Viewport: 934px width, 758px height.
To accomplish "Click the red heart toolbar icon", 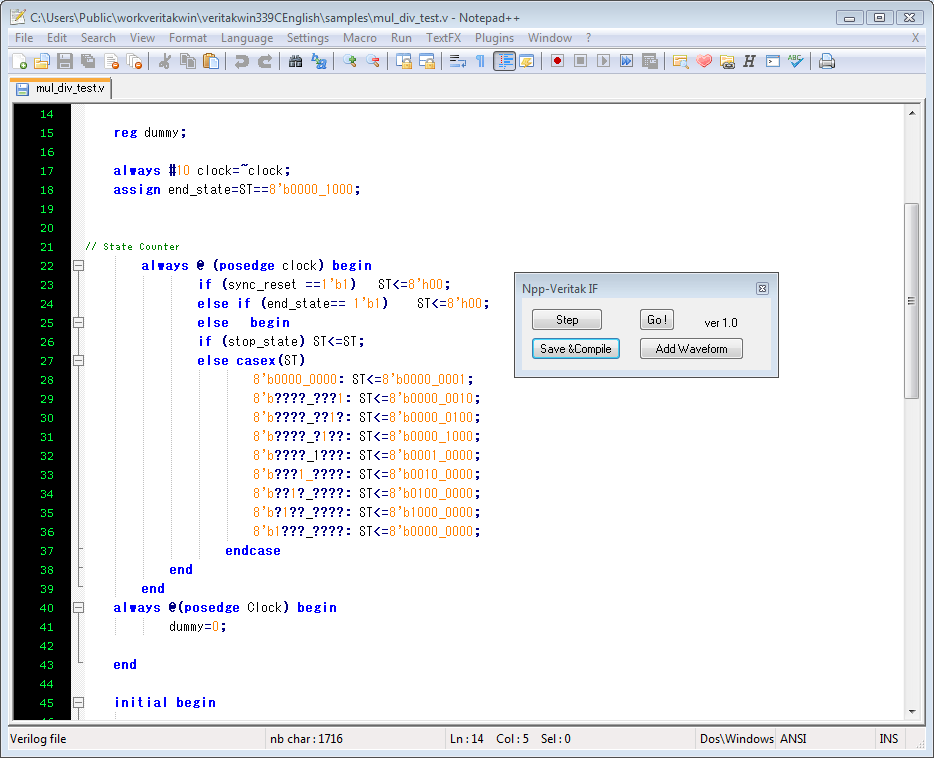I will (x=704, y=61).
